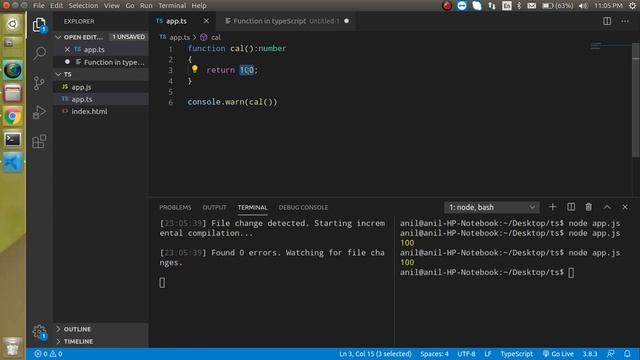Open the Edit menu
This screenshot has height=360, width=640.
[x=56, y=6]
